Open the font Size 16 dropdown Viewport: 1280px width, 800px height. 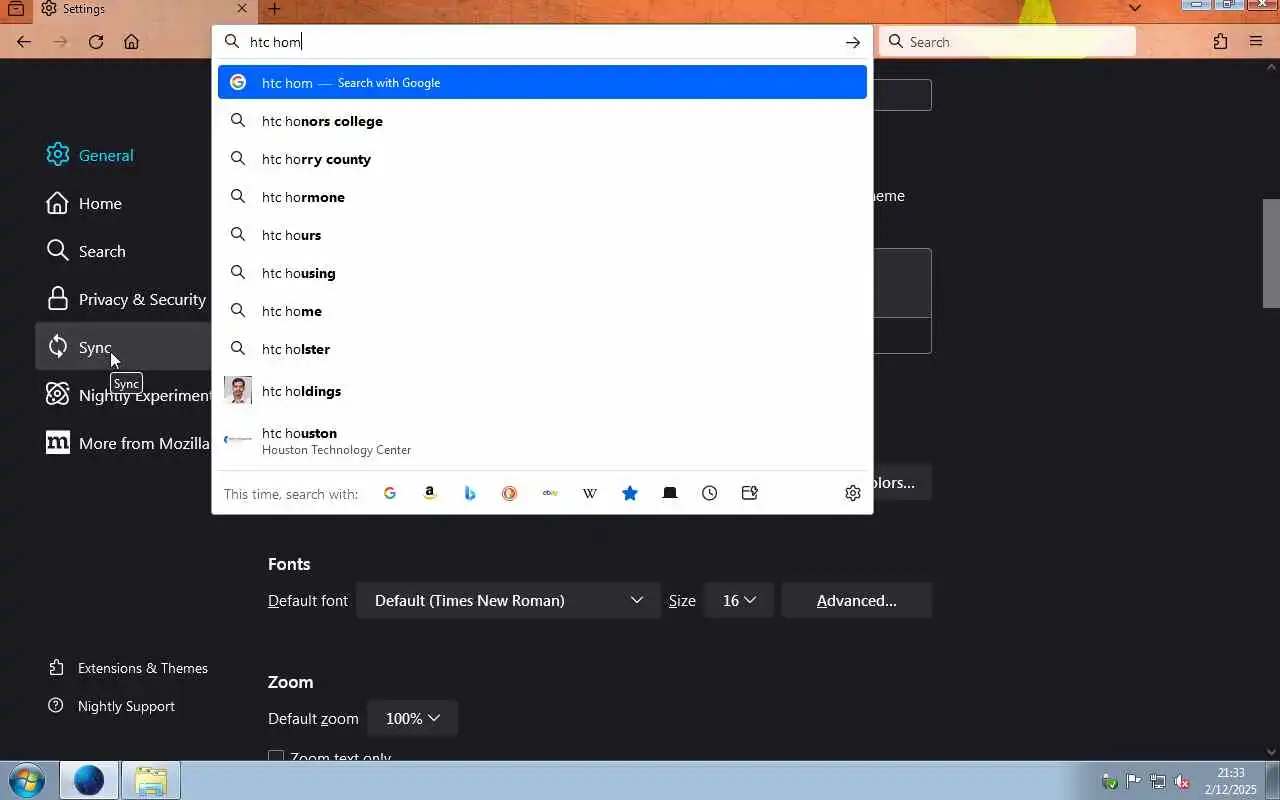tap(739, 600)
